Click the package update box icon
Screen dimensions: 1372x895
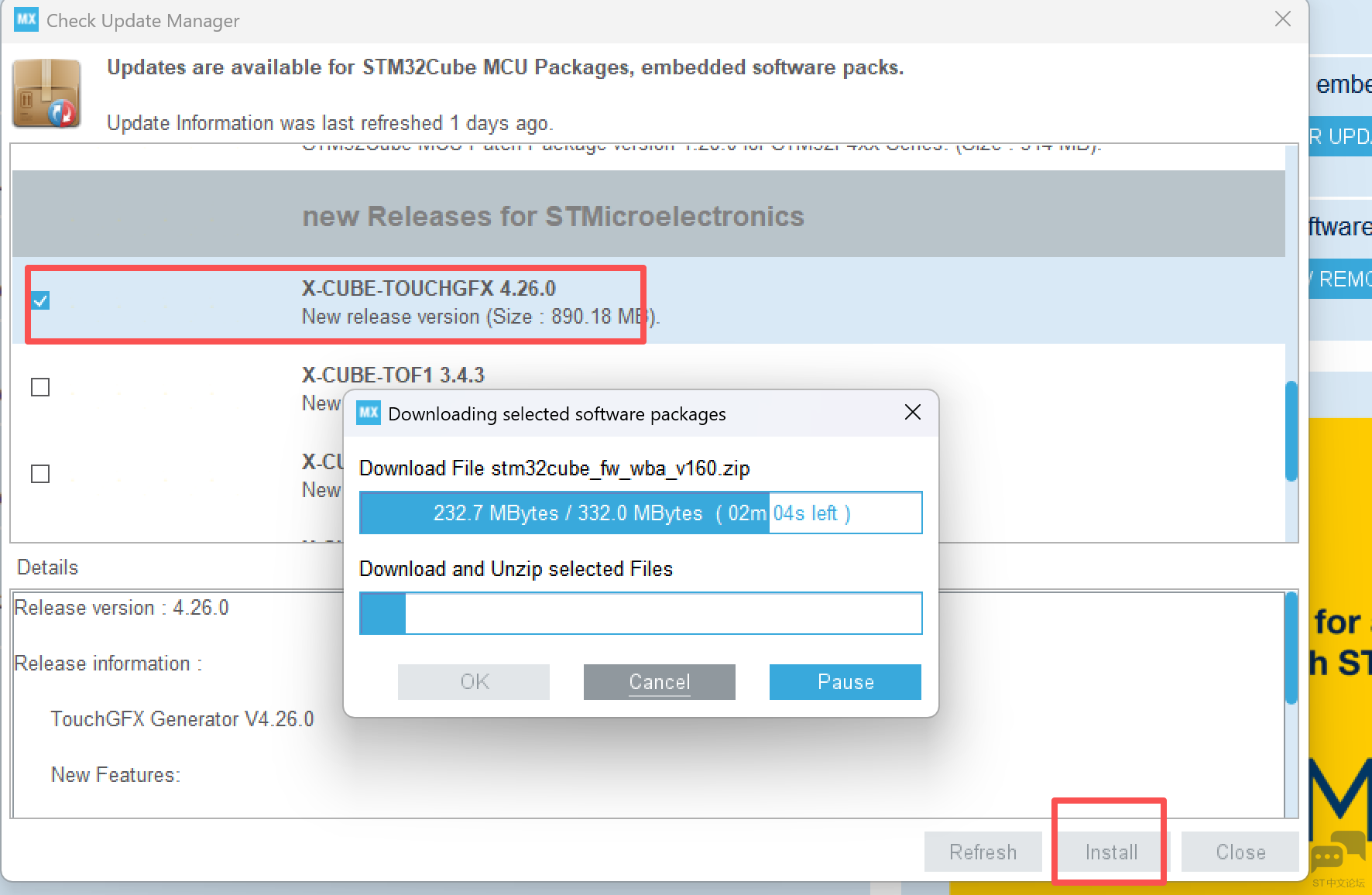[x=46, y=94]
